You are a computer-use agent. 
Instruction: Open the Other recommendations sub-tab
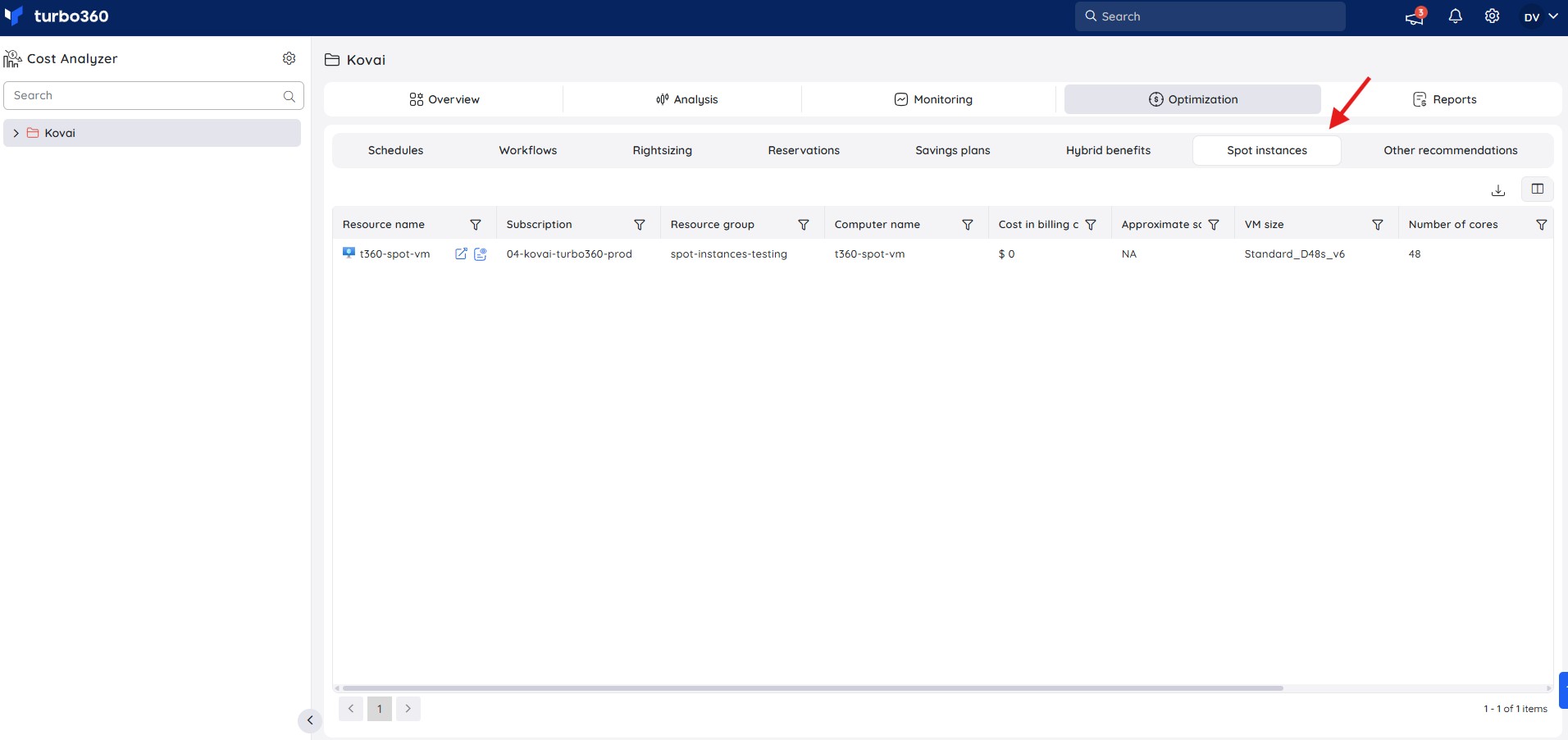point(1451,150)
